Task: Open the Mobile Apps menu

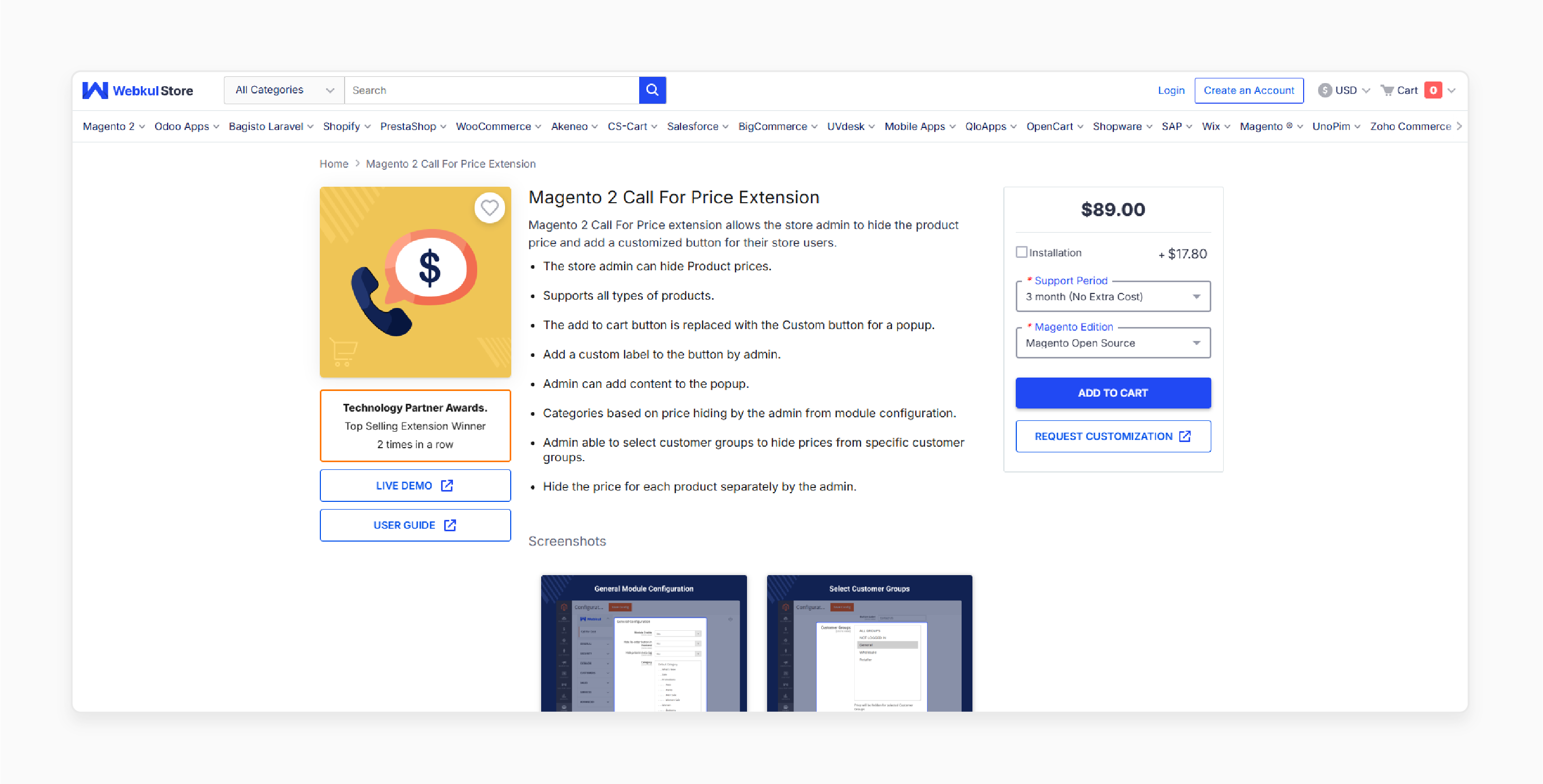Action: coord(920,126)
